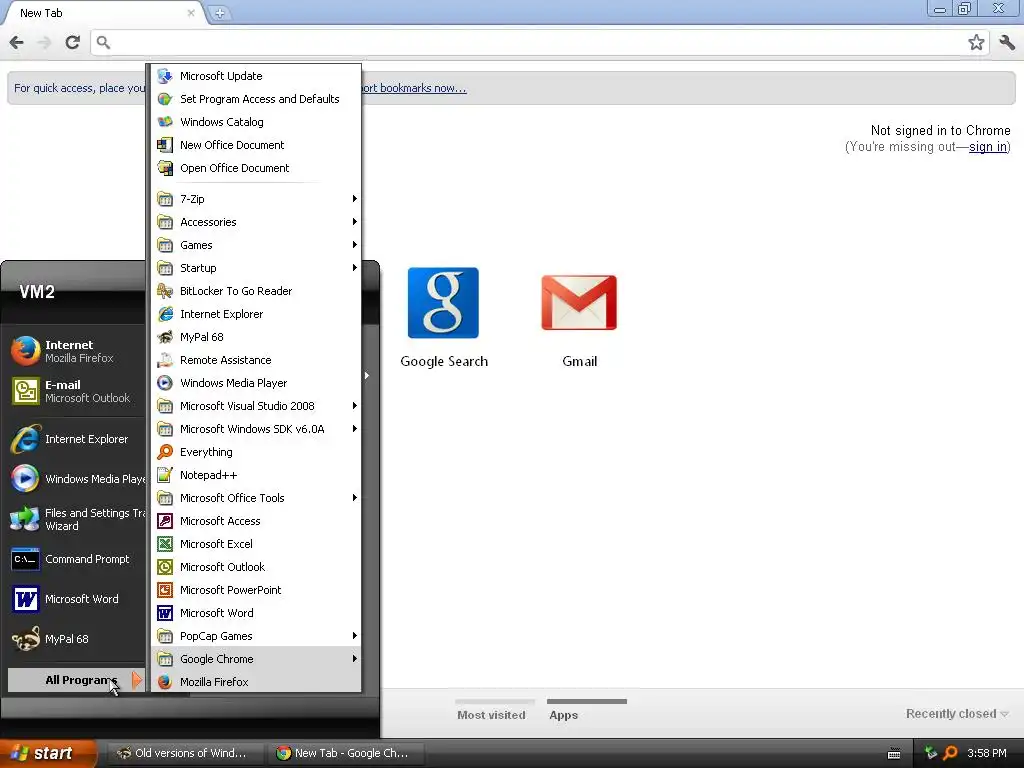Launch Internet Explorer from Start menu left pane
This screenshot has height=768, width=1024.
77,439
